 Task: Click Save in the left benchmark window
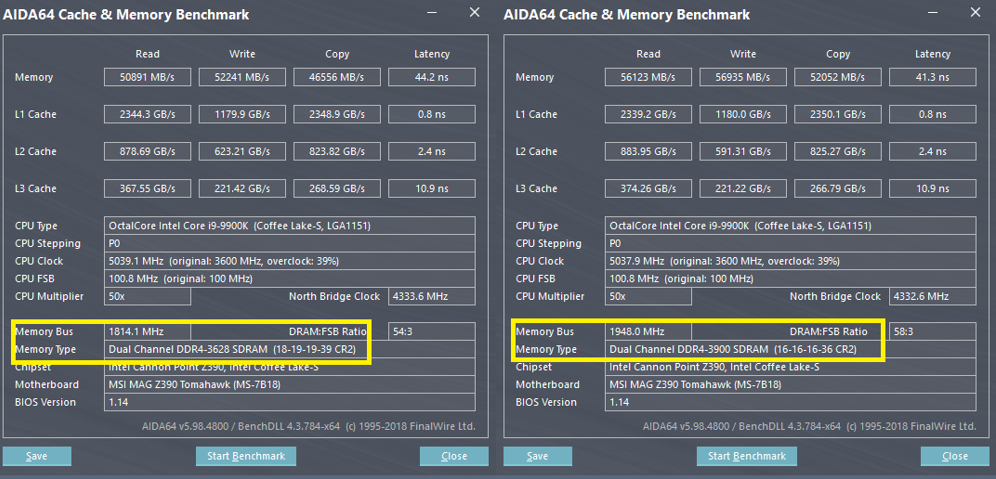[37, 456]
